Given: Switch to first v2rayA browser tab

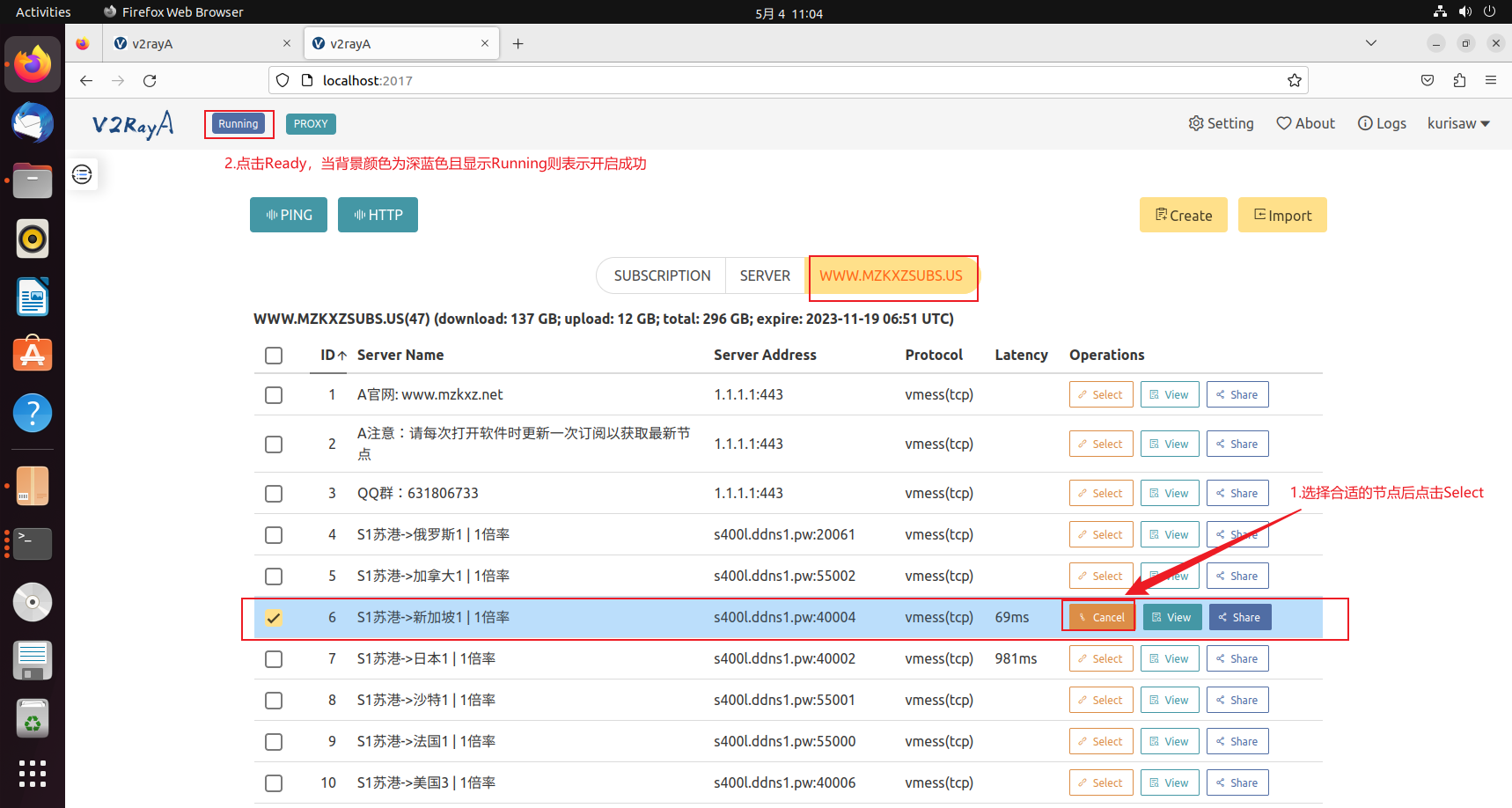Looking at the screenshot, I should [202, 44].
